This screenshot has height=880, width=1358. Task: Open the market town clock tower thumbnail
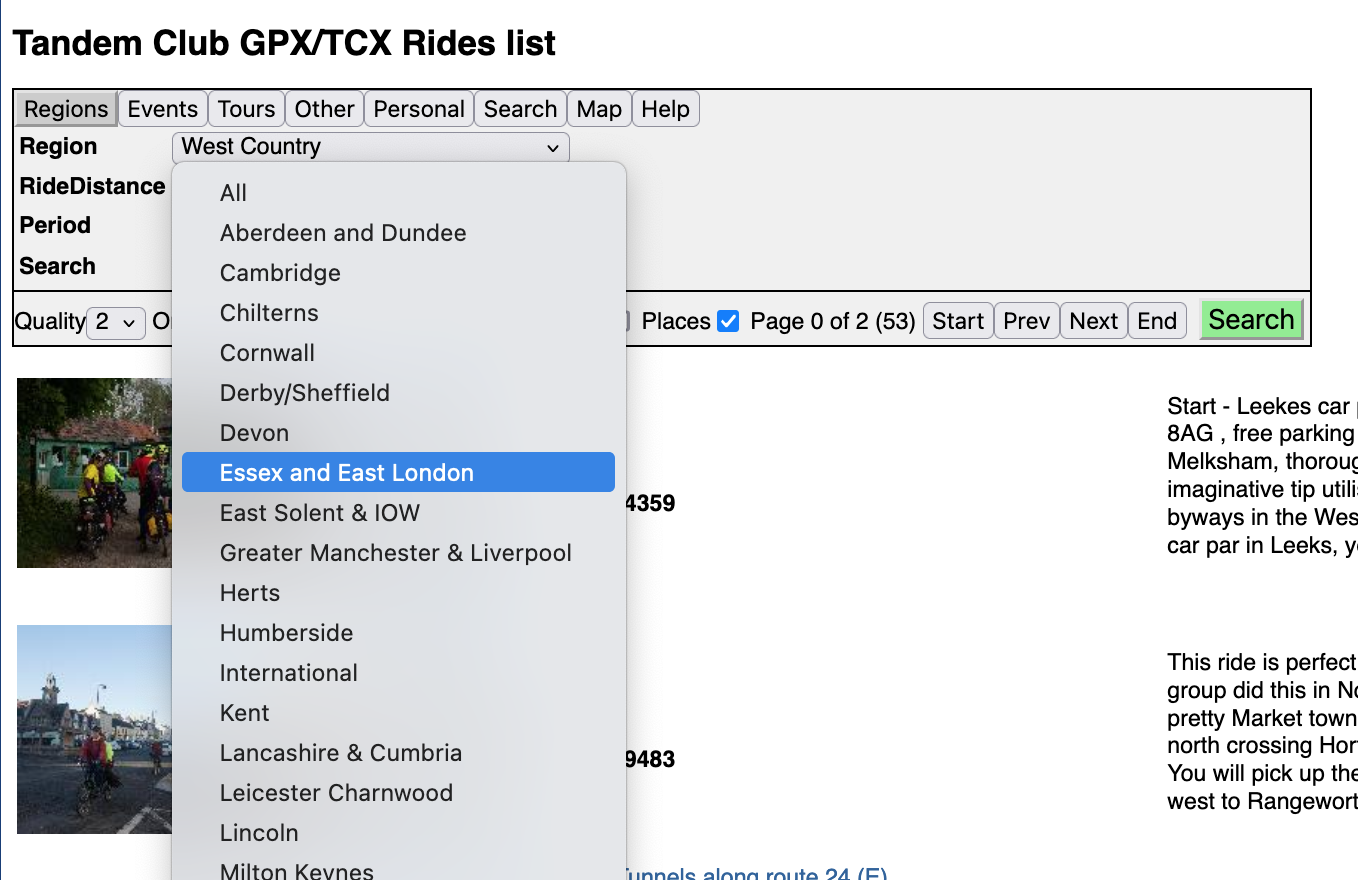point(94,729)
